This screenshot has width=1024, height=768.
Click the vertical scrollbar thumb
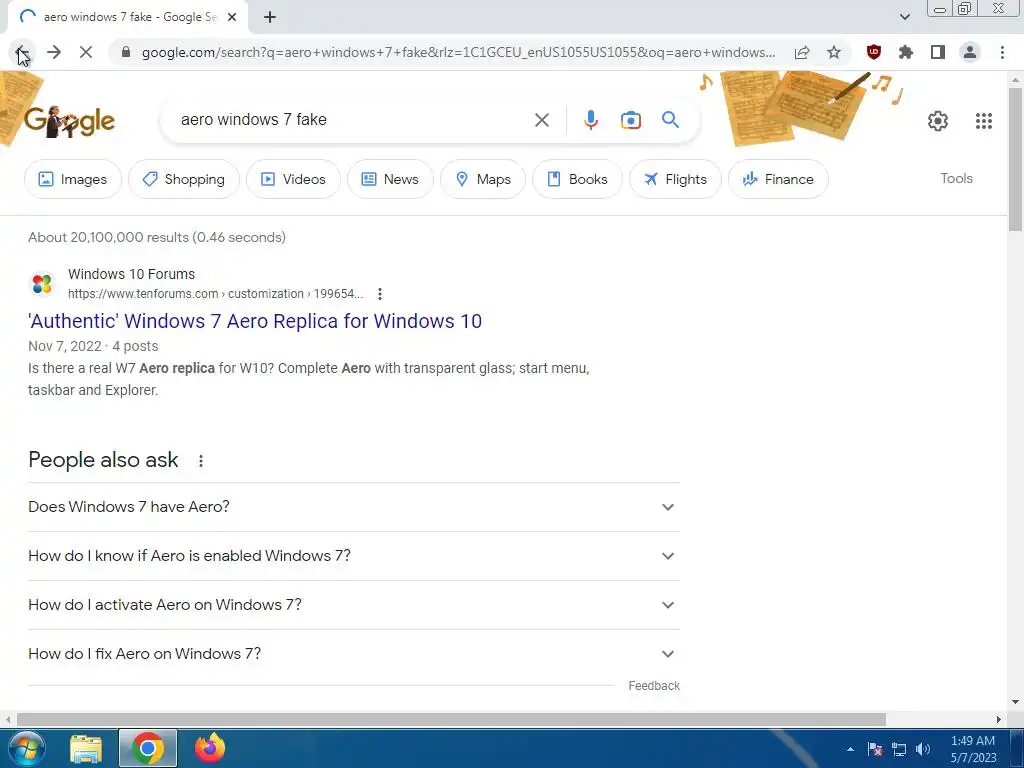click(1015, 159)
